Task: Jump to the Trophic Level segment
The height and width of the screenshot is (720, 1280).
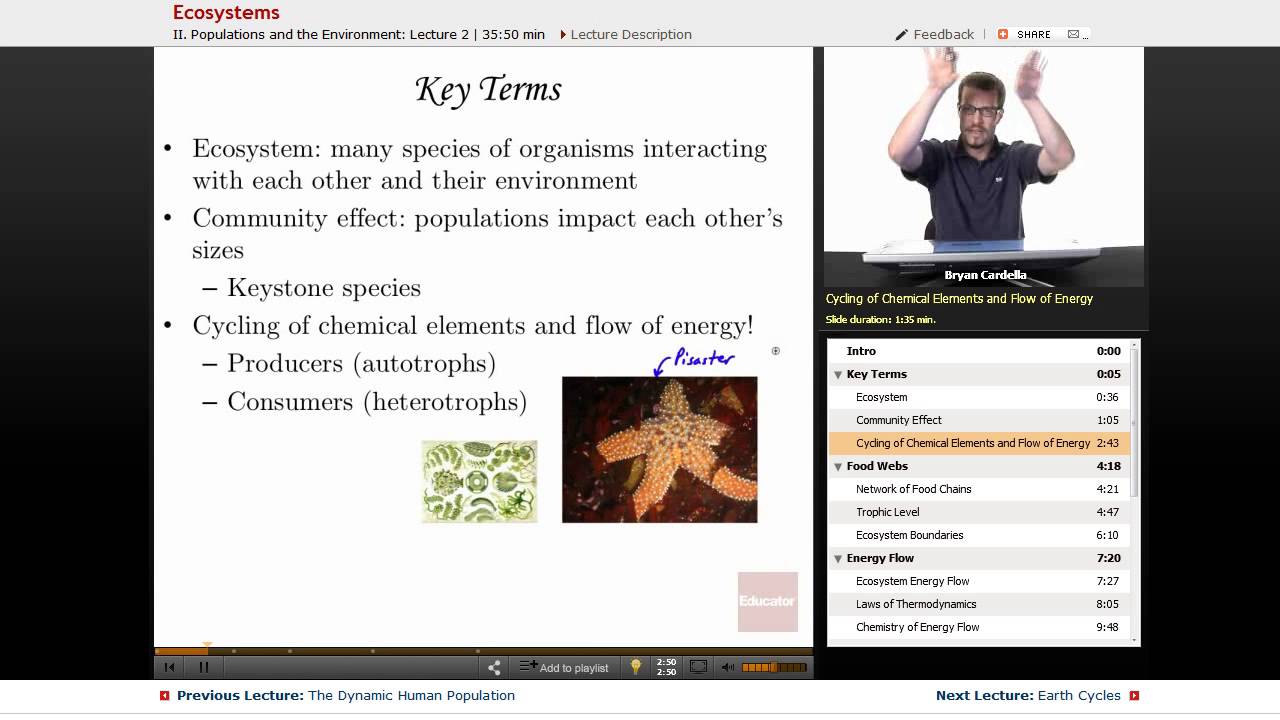Action: click(979, 512)
